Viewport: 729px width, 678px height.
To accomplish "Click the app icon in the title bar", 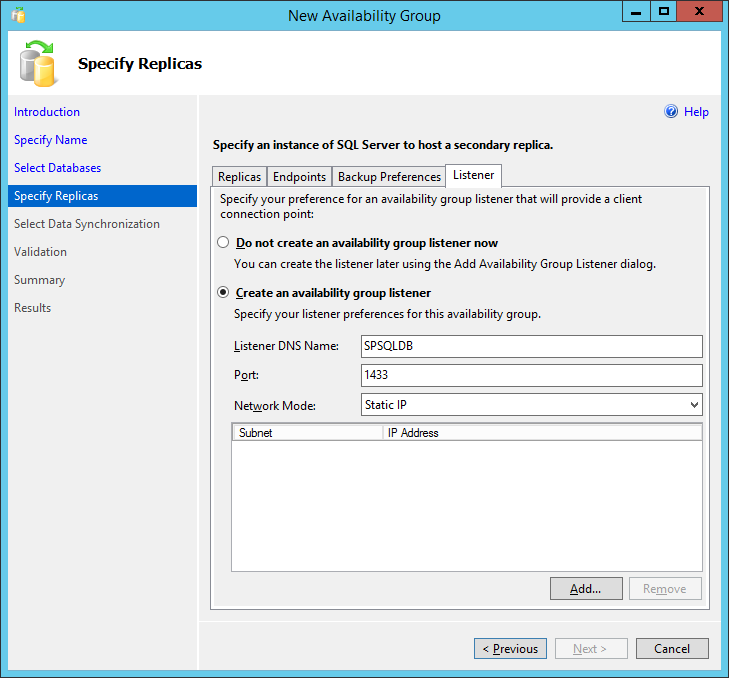I will (x=18, y=15).
